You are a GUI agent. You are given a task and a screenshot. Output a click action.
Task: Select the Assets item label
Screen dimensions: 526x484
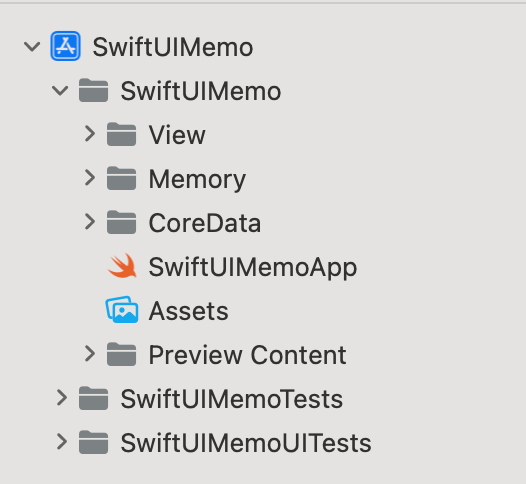(189, 311)
